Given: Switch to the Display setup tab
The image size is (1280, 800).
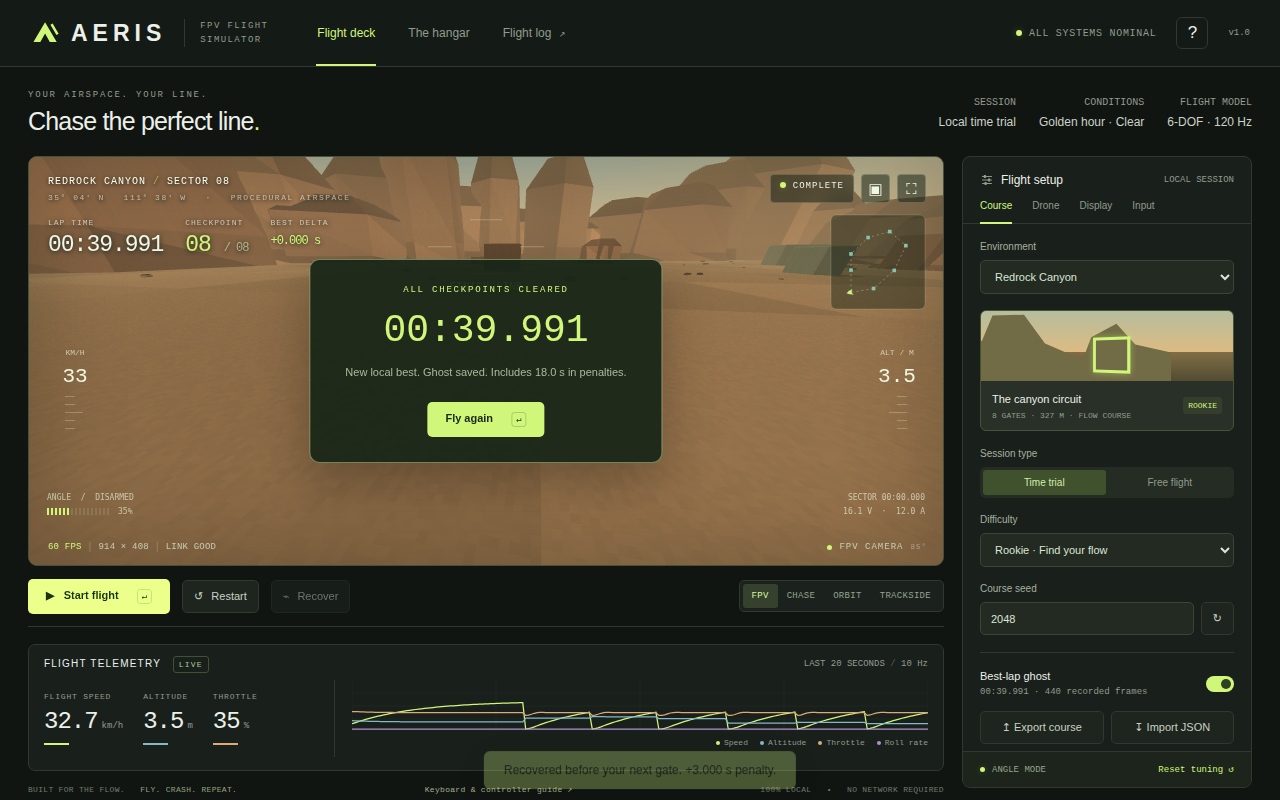Looking at the screenshot, I should tap(1096, 206).
